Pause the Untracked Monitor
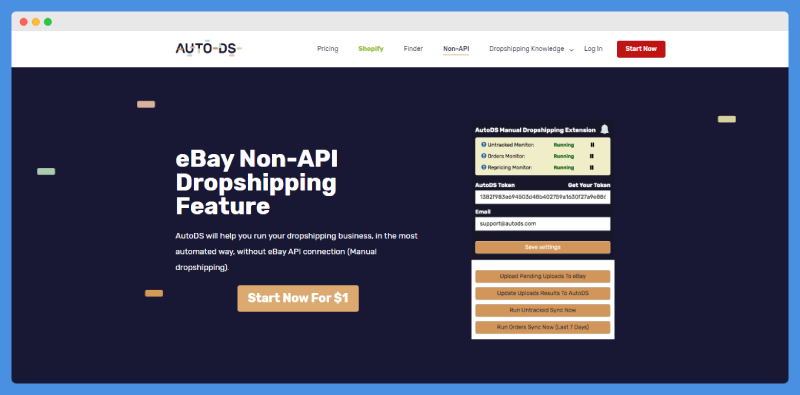 592,145
